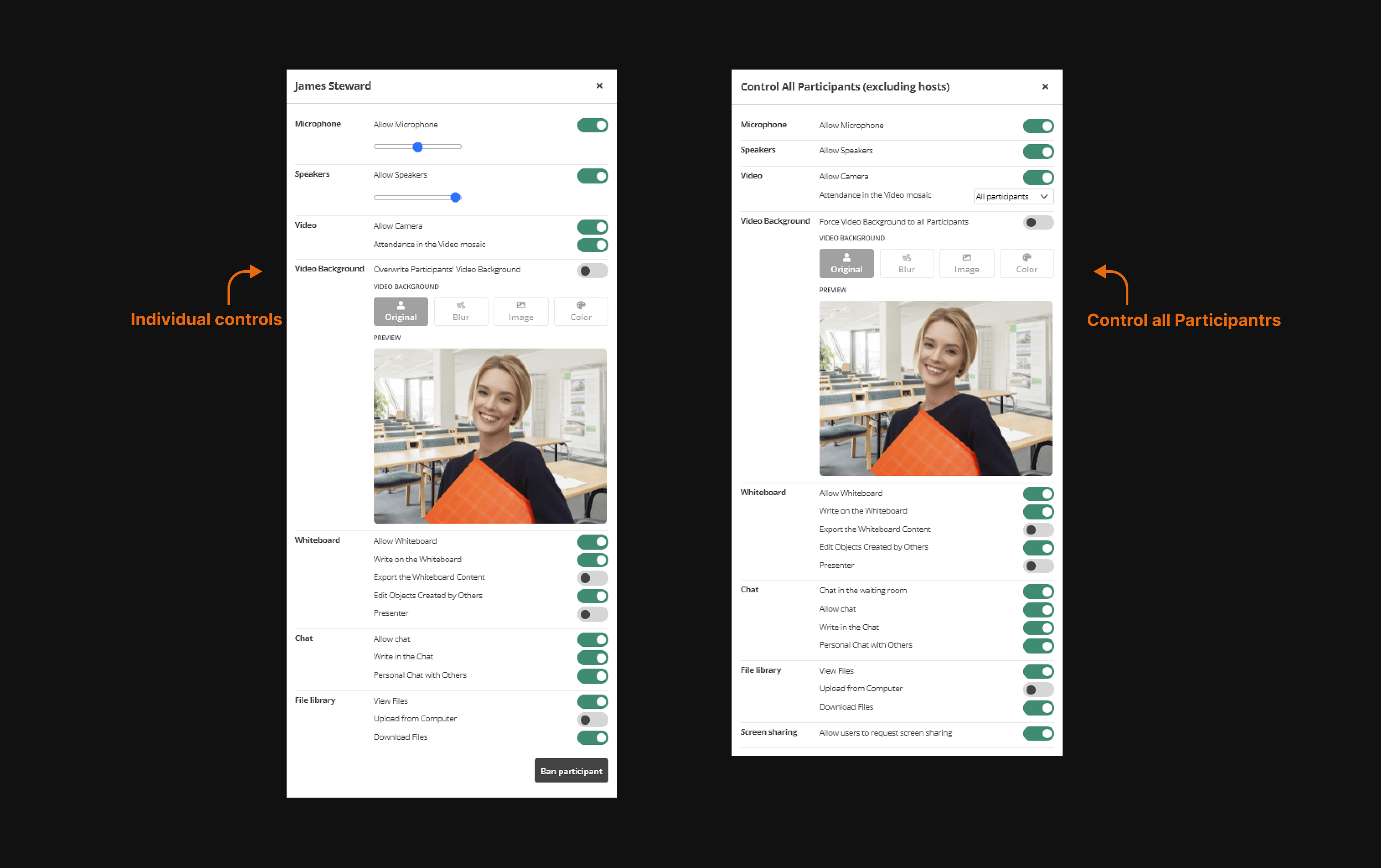Toggle Write on the Whiteboard for James Steward
The width and height of the screenshot is (1381, 868).
pos(592,560)
